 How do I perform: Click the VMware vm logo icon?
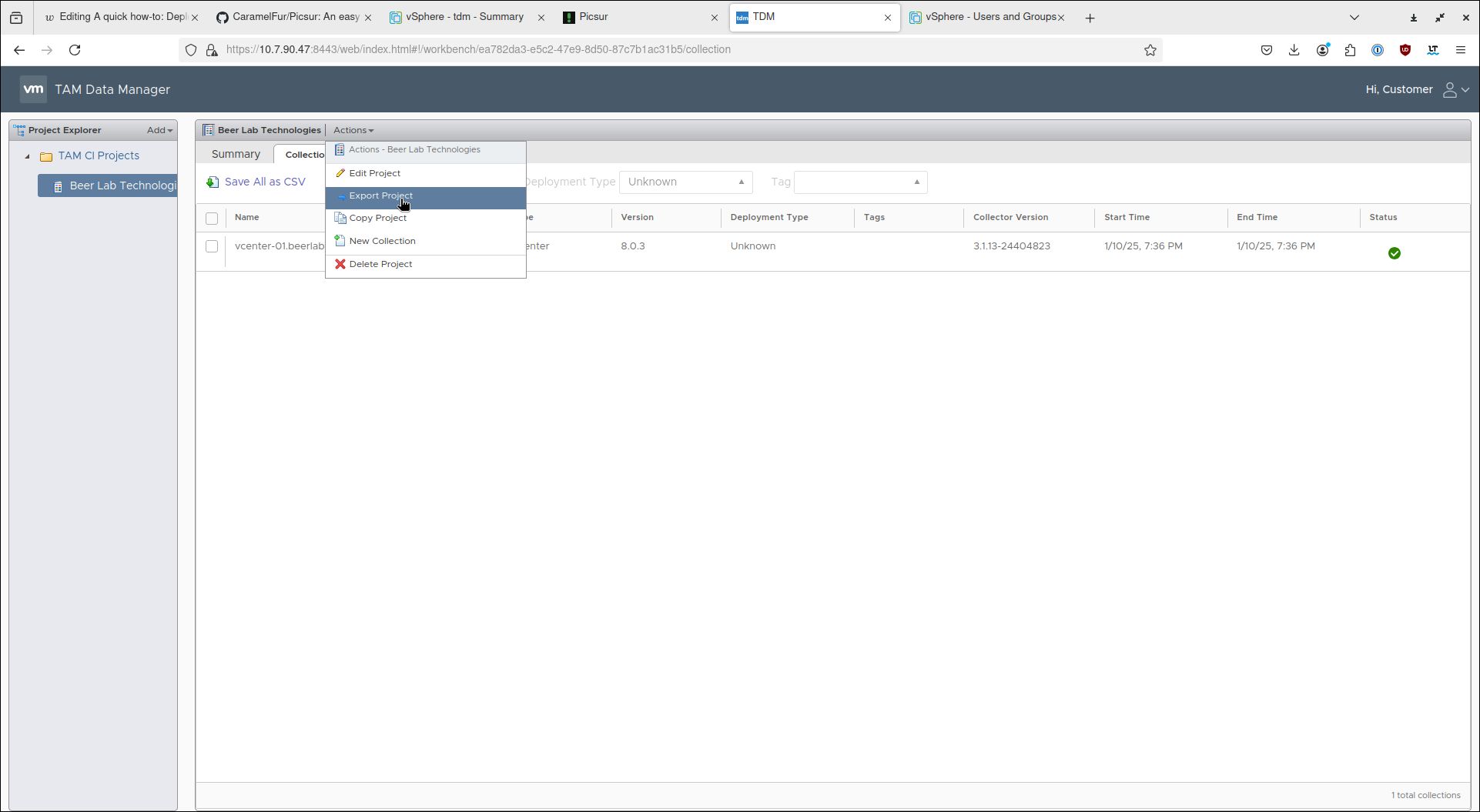pos(33,89)
